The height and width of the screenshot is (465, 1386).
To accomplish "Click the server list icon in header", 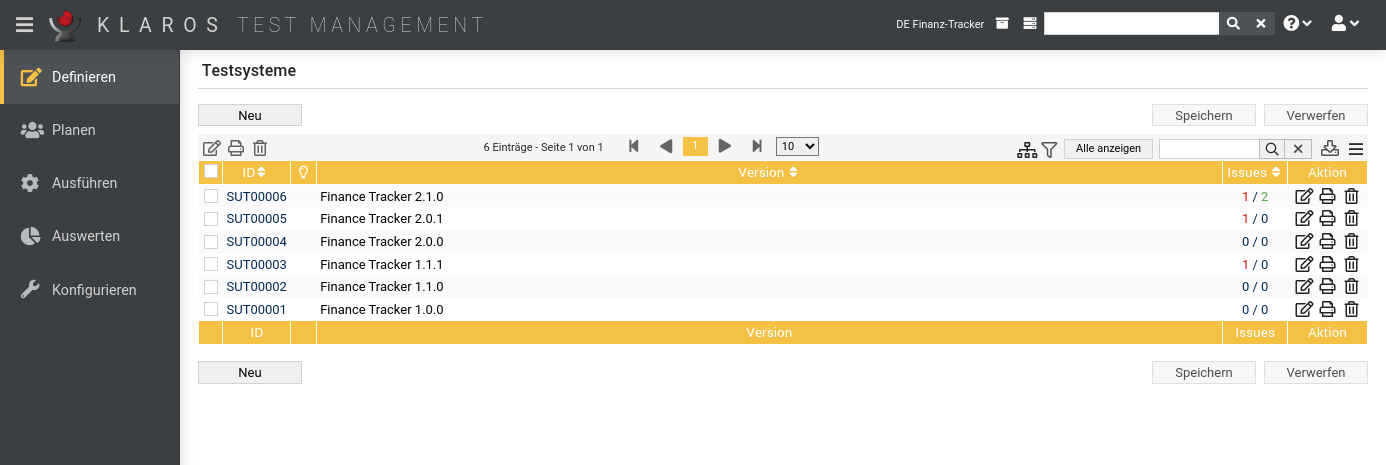I will (x=1030, y=24).
